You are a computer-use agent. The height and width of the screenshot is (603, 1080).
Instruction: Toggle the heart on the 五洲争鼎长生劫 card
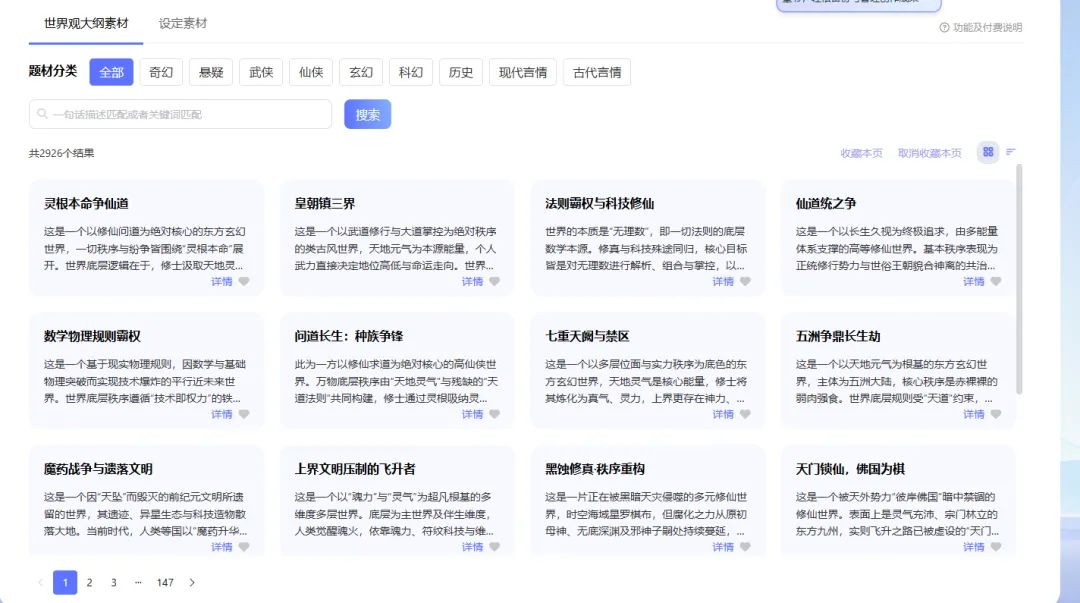(996, 414)
